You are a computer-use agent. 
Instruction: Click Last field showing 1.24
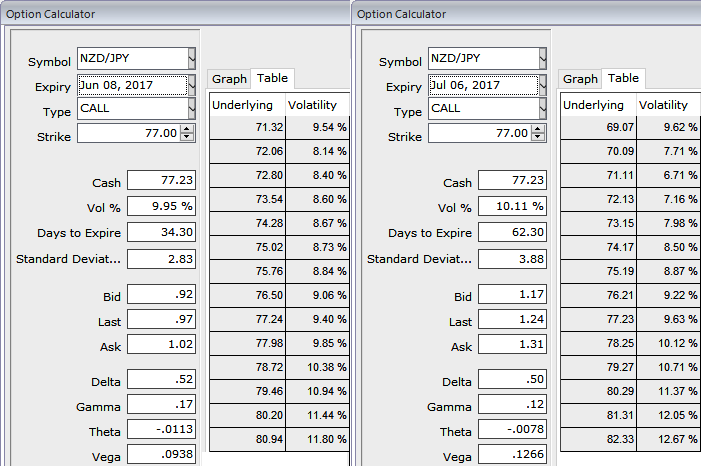pyautogui.click(x=513, y=320)
